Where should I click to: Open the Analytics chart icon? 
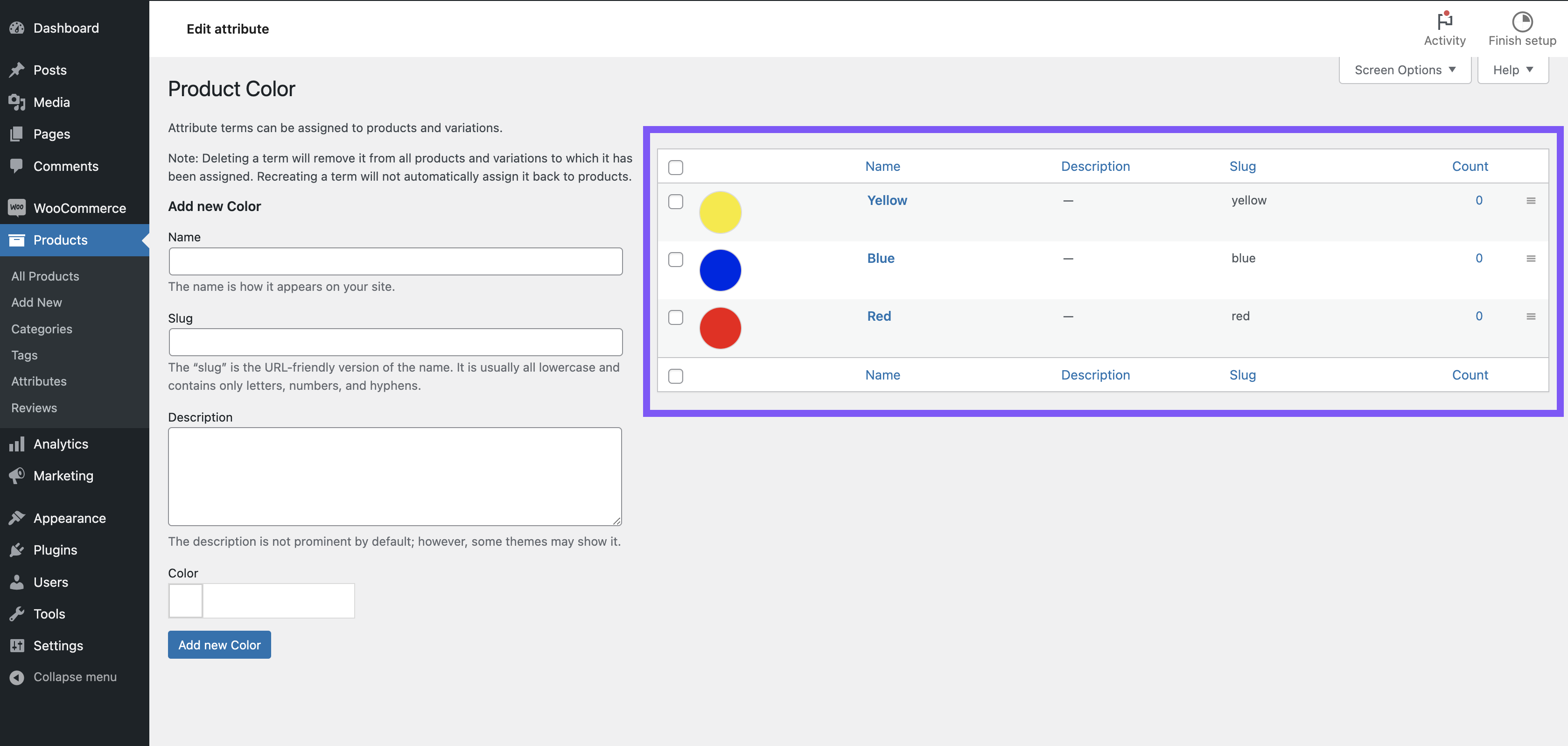tap(17, 443)
